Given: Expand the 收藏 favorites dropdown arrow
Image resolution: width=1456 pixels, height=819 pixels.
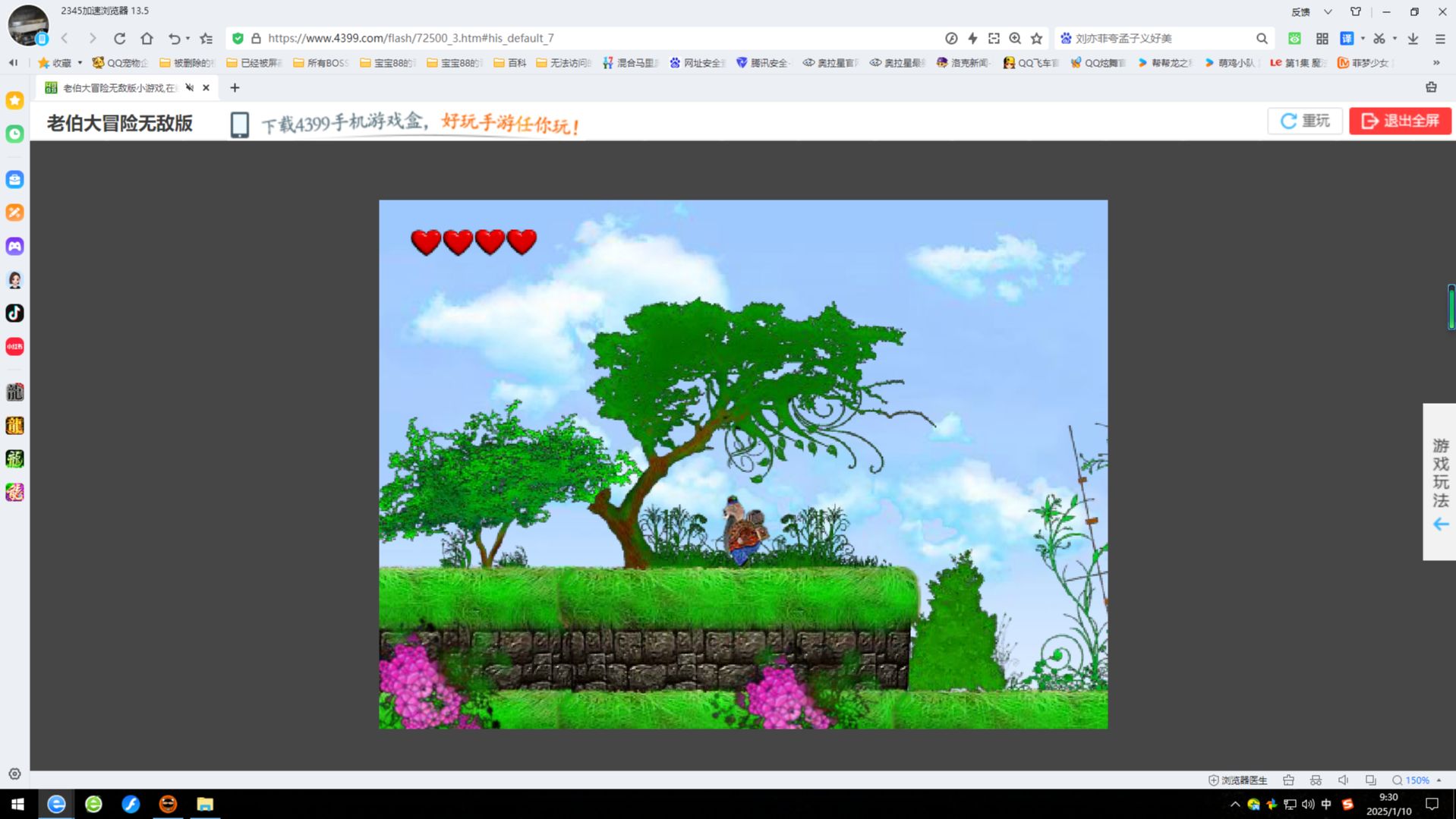Looking at the screenshot, I should [x=80, y=63].
